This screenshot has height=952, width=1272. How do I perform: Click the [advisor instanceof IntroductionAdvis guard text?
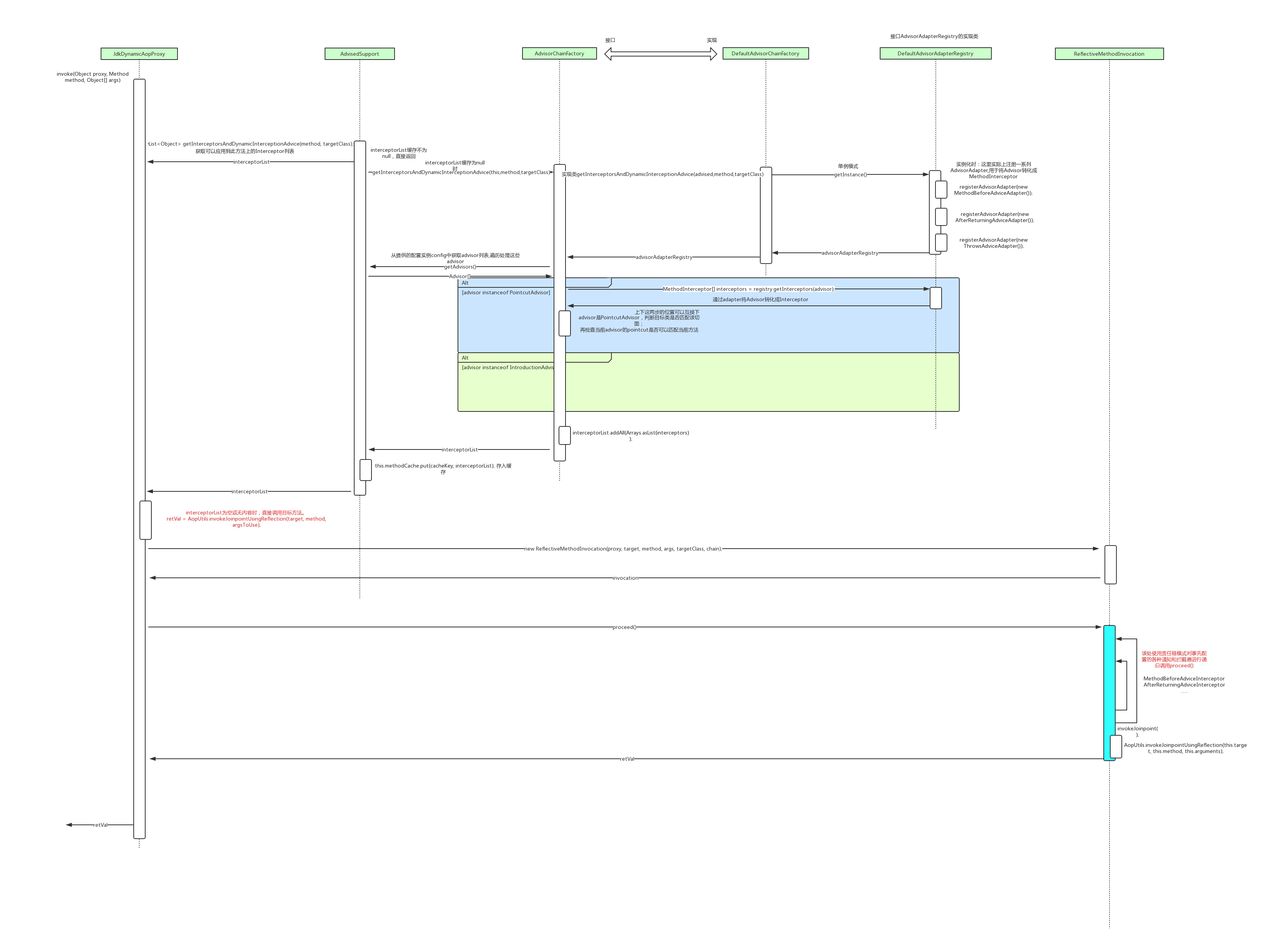click(508, 368)
